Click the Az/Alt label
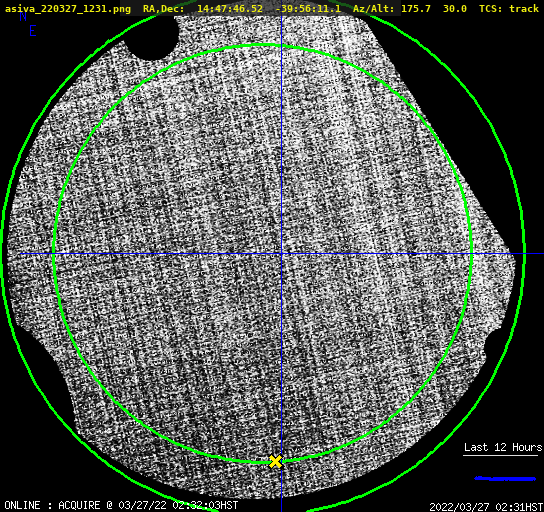The width and height of the screenshot is (544, 512). pos(374,9)
